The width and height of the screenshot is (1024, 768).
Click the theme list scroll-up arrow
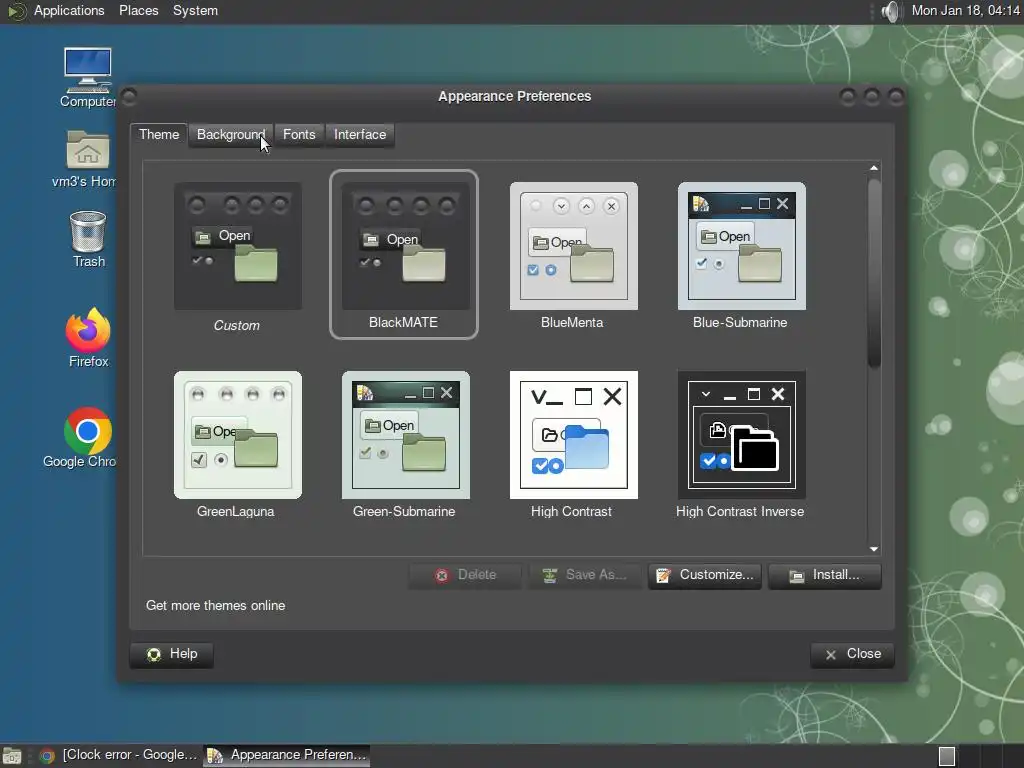coord(874,168)
